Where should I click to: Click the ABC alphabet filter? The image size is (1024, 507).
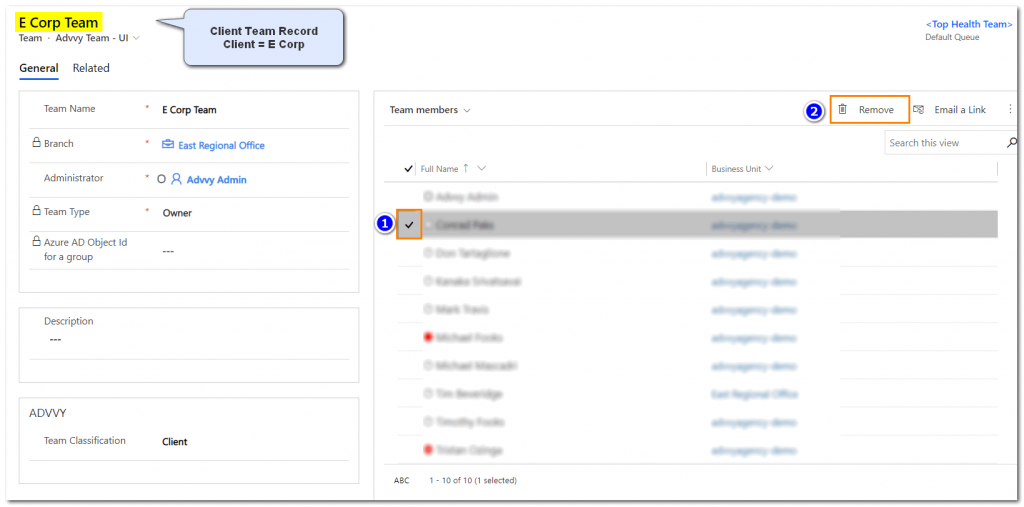pos(402,480)
